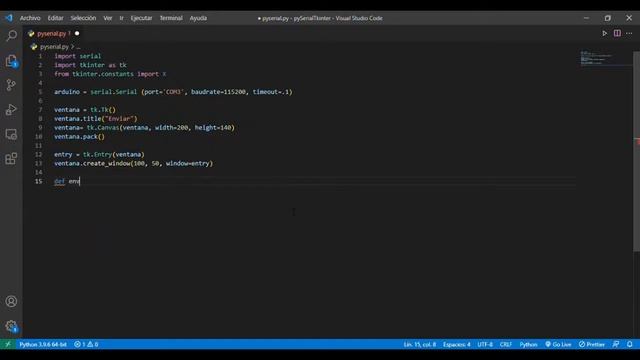Open the Run and Debug view
The height and width of the screenshot is (360, 640).
[11, 109]
